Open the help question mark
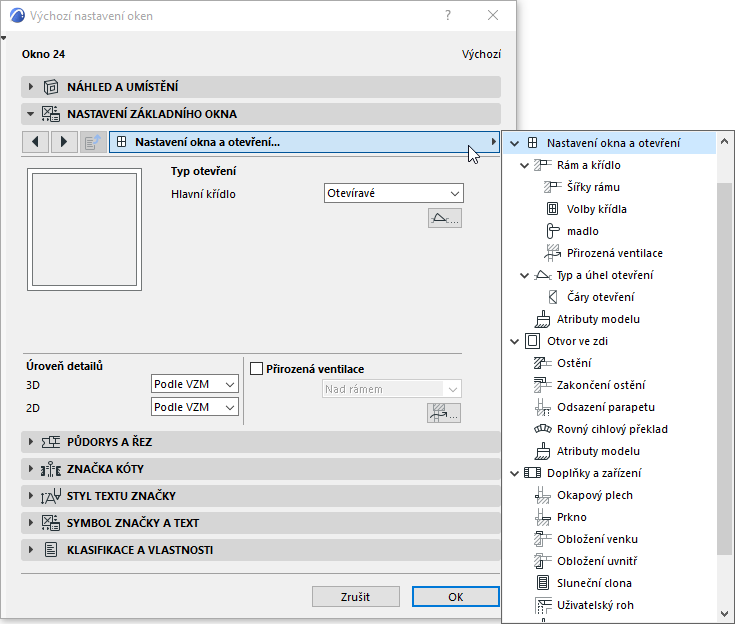This screenshot has width=735, height=624. point(448,15)
